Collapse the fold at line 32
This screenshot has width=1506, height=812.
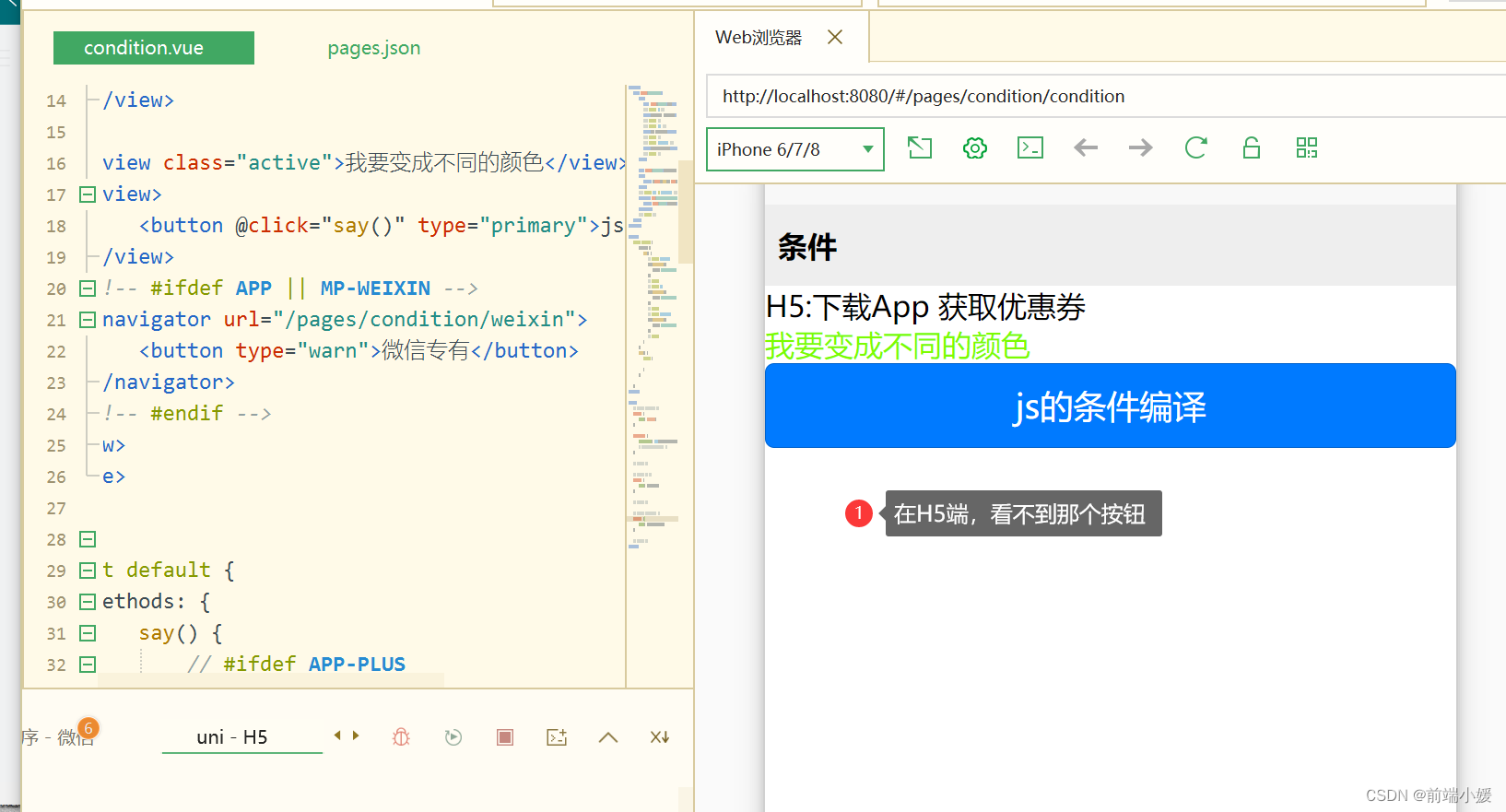coord(88,665)
